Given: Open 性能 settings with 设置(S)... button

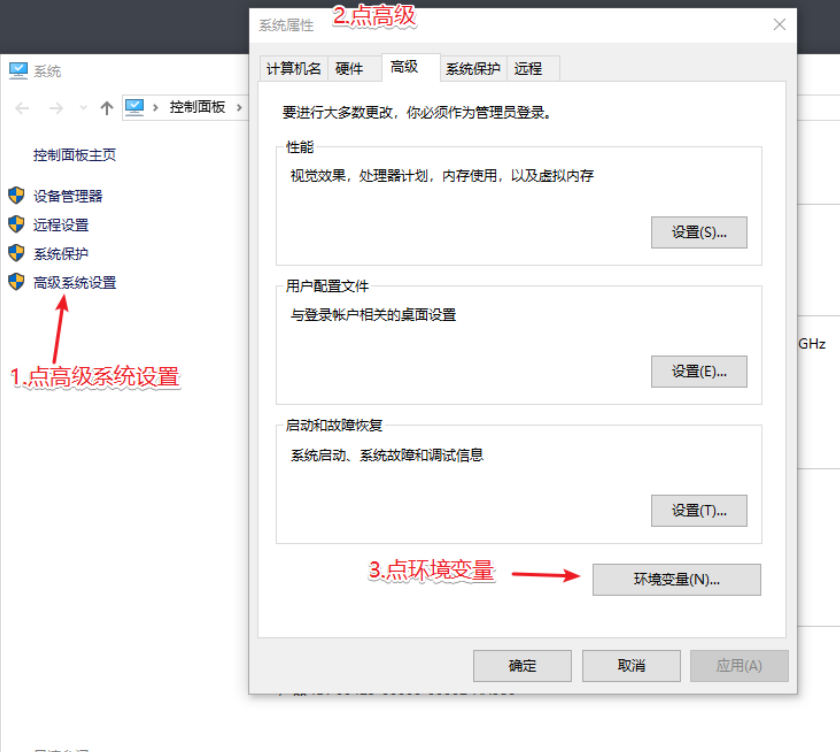Looking at the screenshot, I should [x=699, y=232].
